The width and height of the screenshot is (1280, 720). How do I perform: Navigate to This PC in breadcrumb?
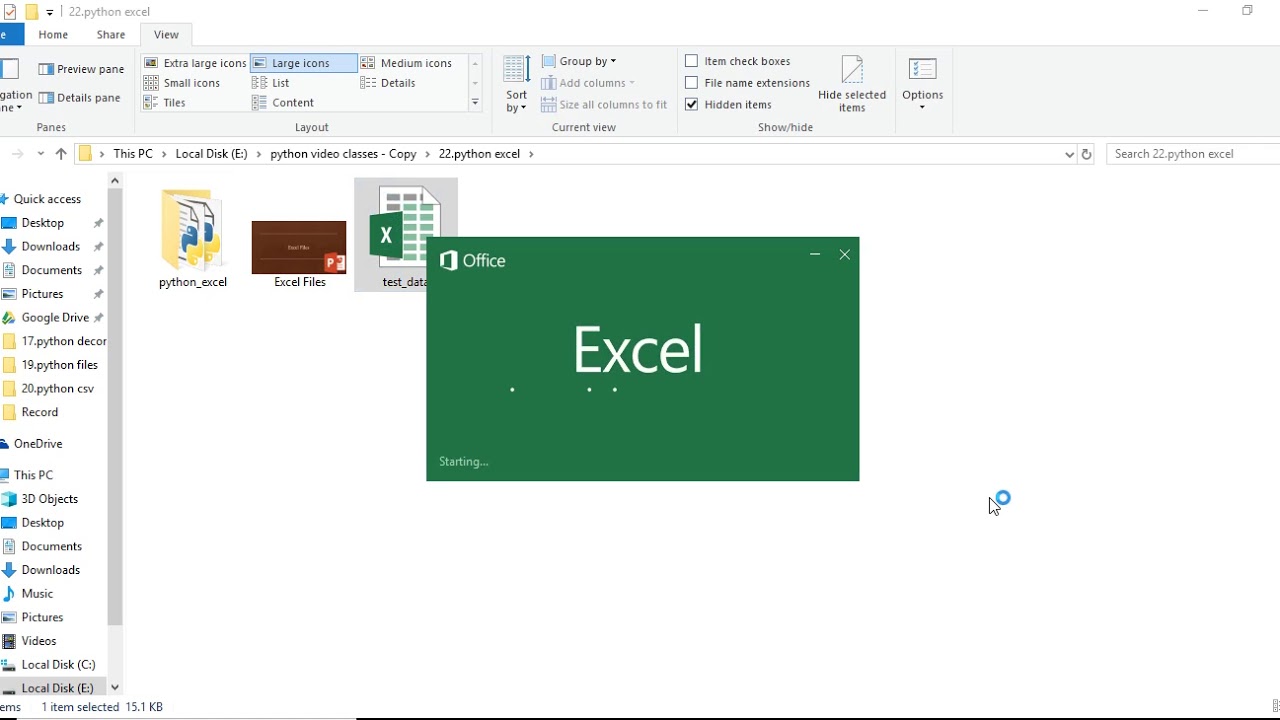(x=133, y=154)
